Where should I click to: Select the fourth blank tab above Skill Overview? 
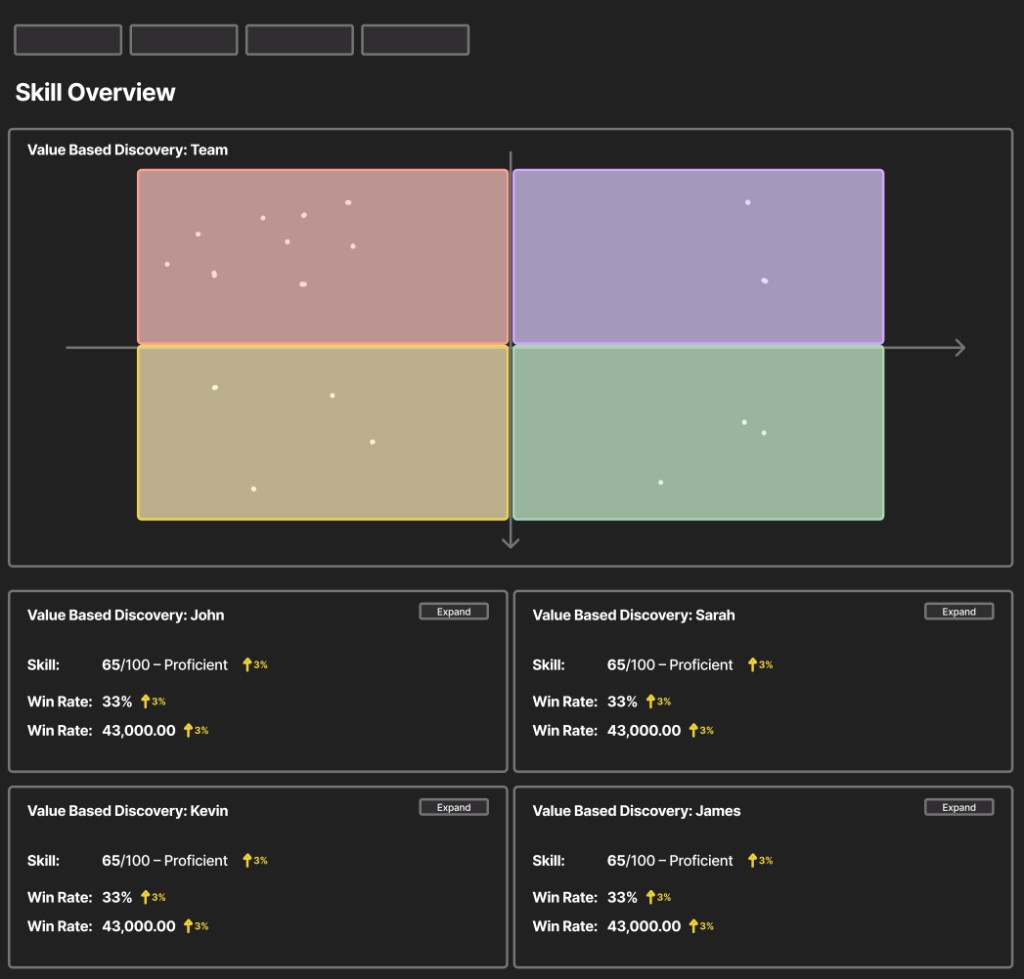(415, 40)
